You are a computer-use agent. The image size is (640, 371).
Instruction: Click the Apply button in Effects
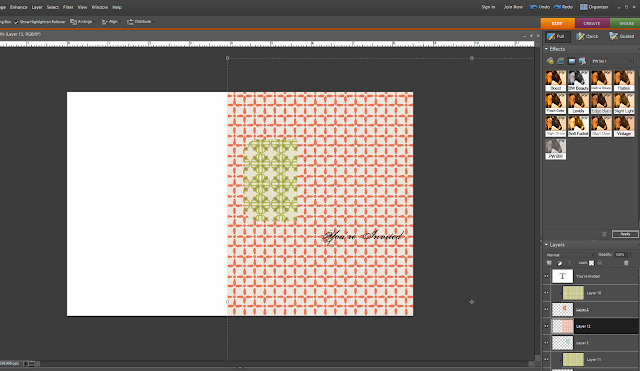625,234
